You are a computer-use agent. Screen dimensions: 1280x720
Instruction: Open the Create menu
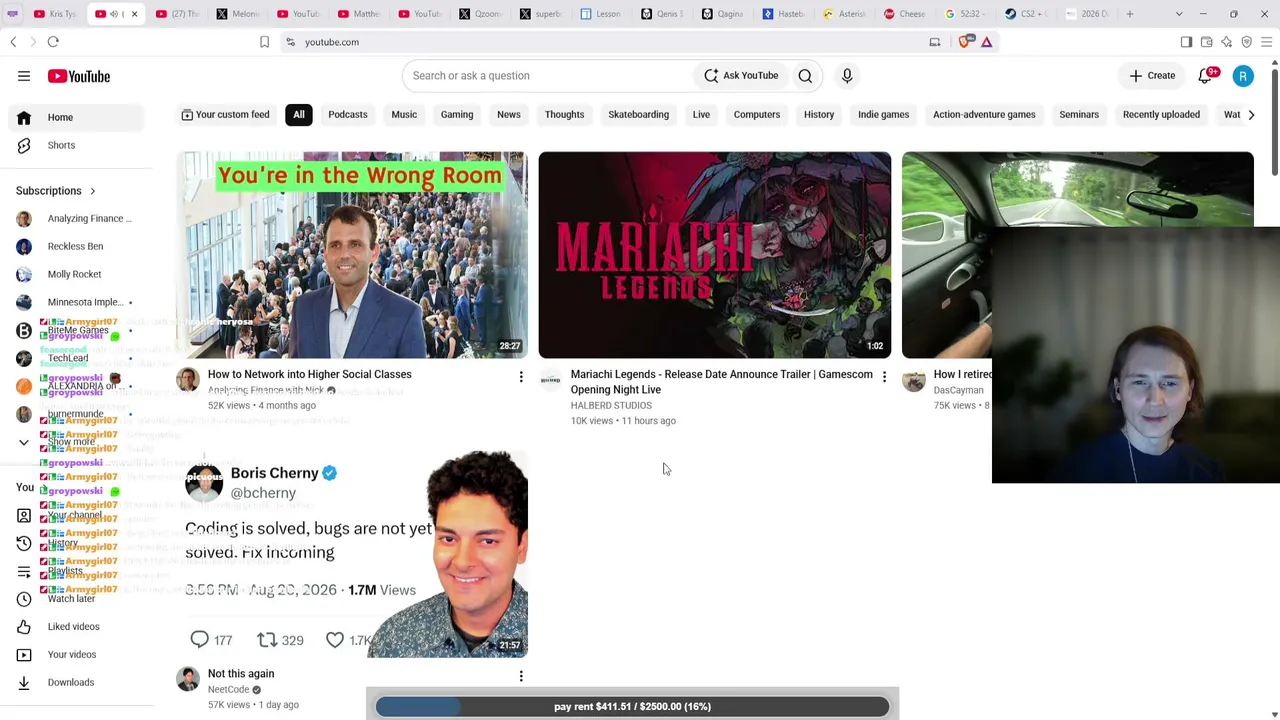coord(1152,76)
